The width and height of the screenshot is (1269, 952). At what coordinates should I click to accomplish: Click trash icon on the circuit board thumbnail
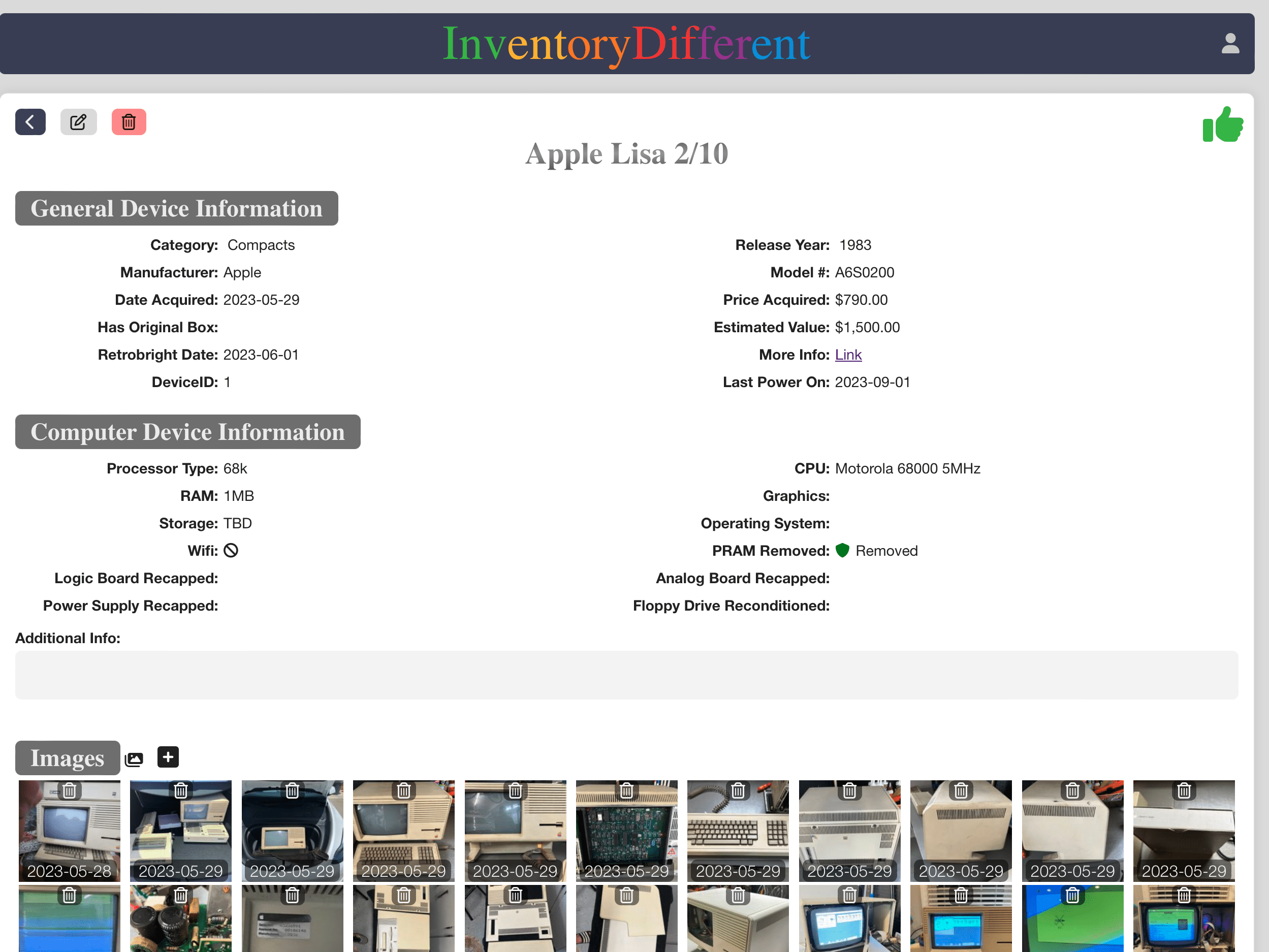(626, 791)
